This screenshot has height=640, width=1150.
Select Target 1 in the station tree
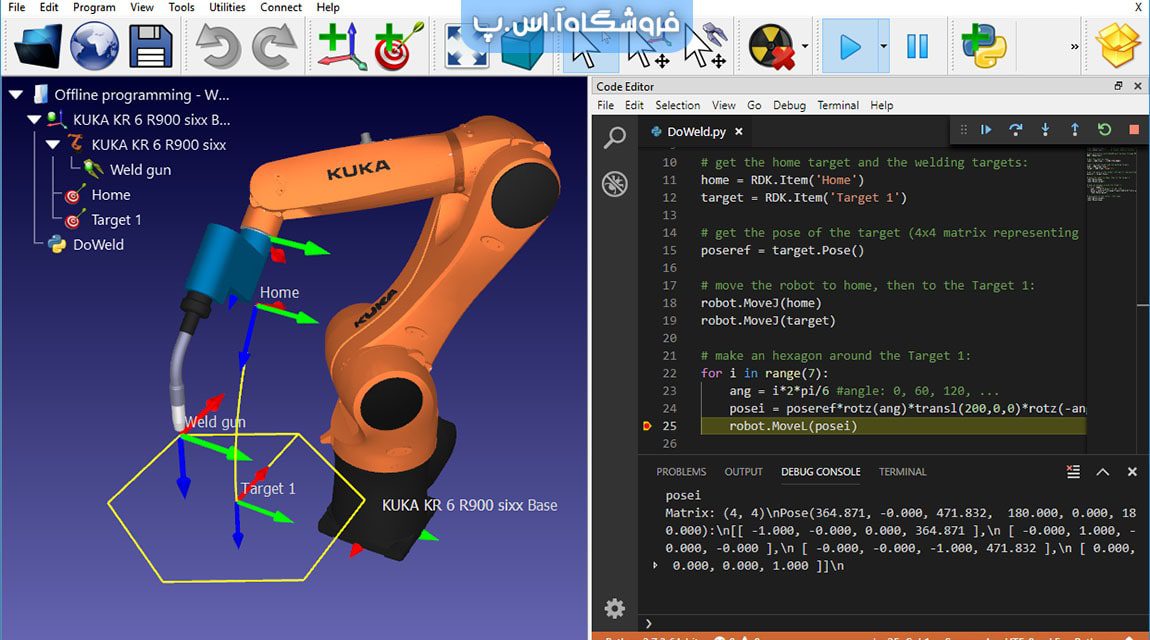point(116,220)
